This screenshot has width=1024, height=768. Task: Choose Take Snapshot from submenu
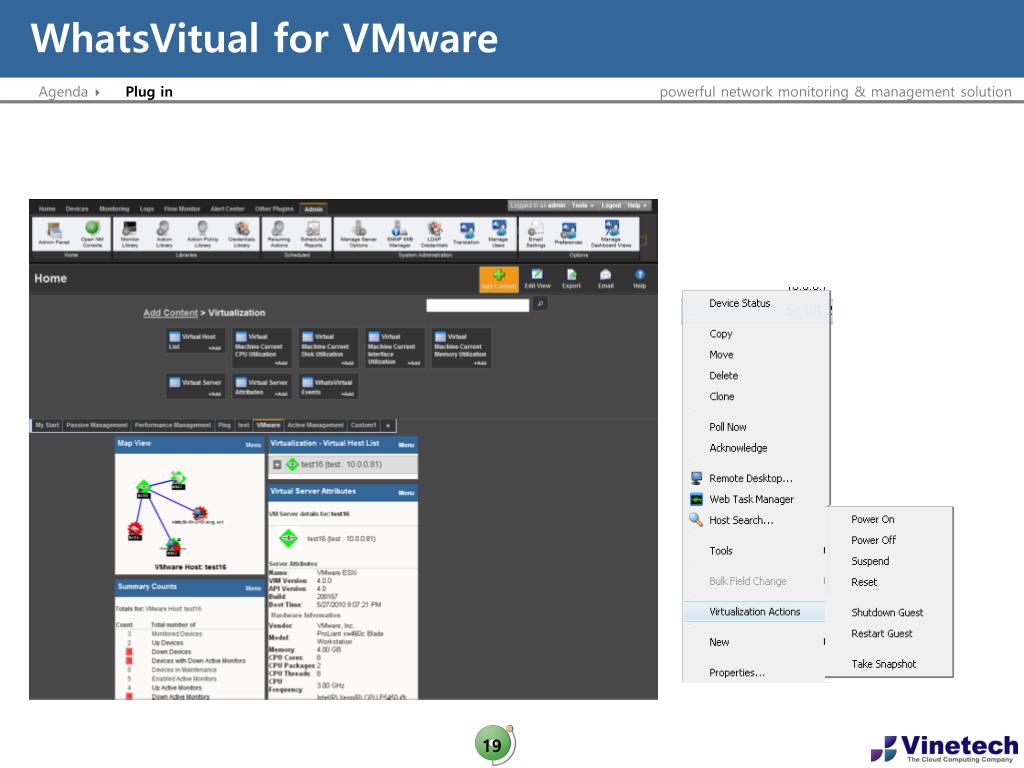coord(884,664)
